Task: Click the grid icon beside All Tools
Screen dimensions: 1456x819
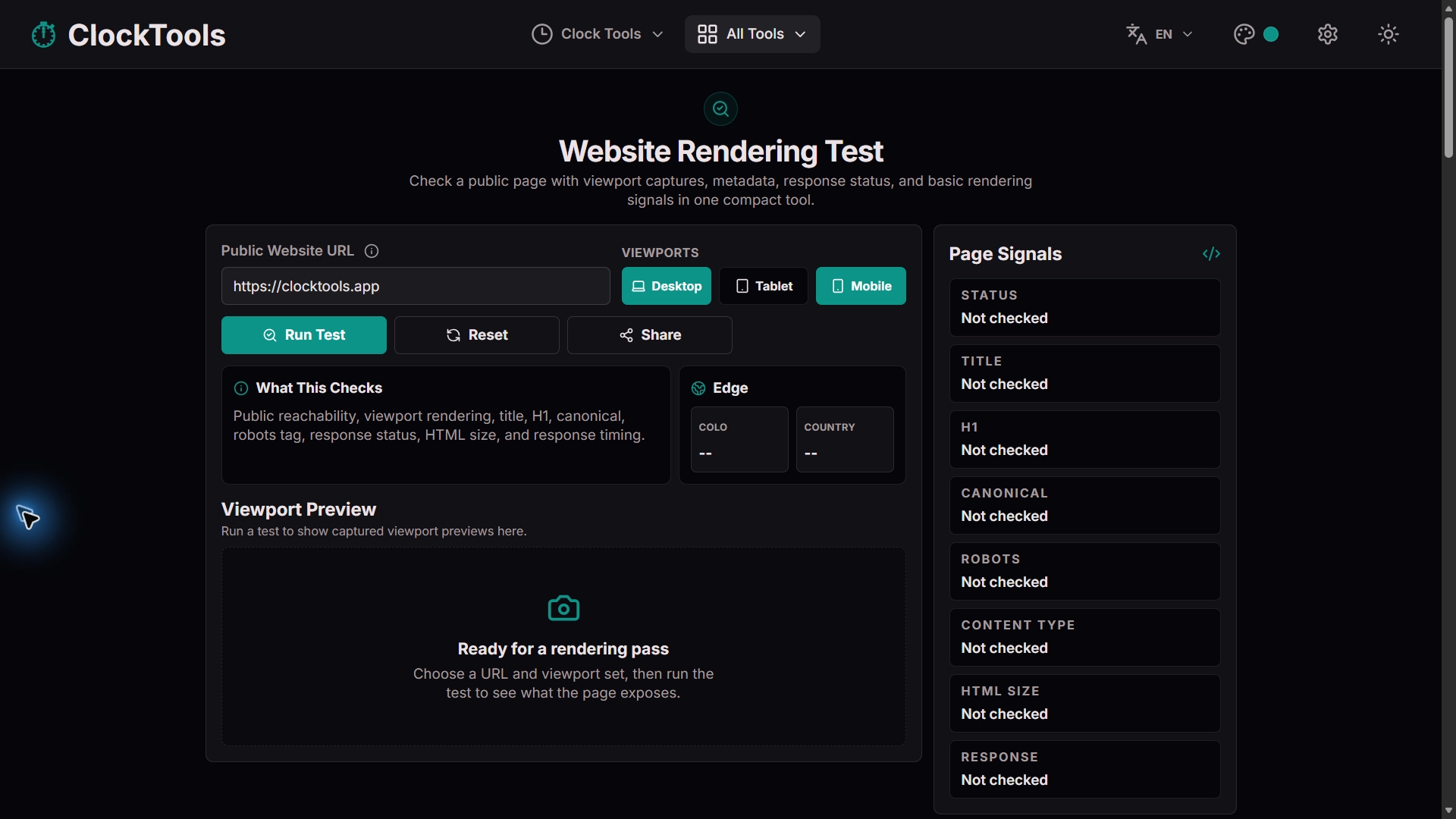Action: coord(708,34)
